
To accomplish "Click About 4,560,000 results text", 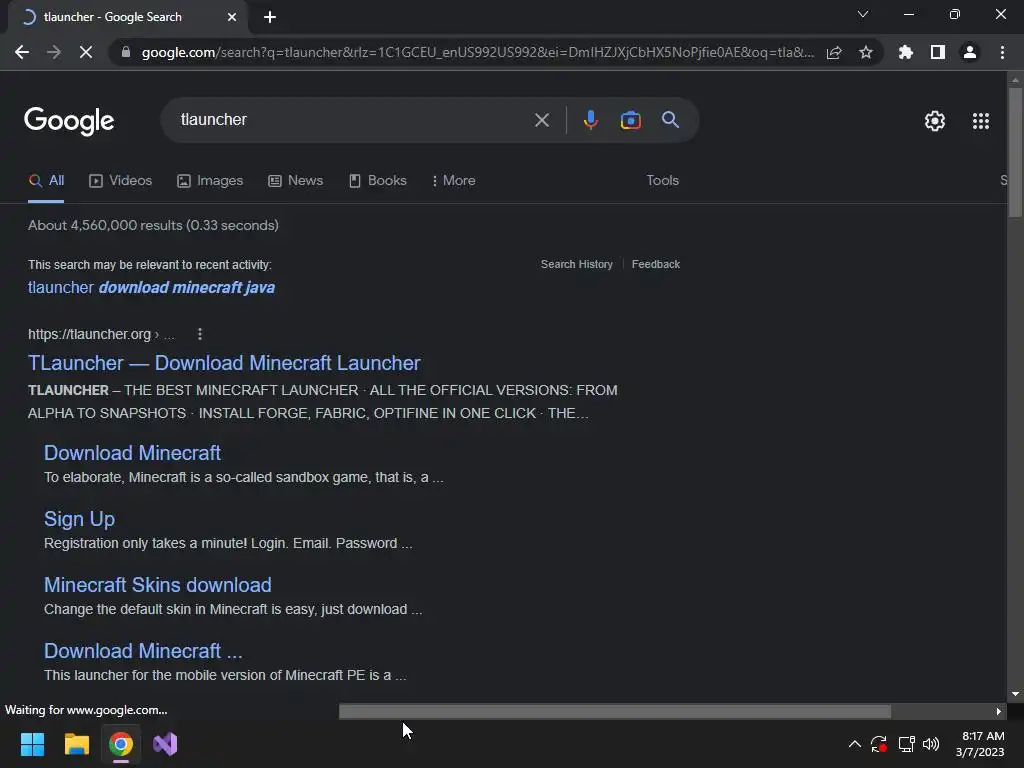I will click(x=153, y=225).
